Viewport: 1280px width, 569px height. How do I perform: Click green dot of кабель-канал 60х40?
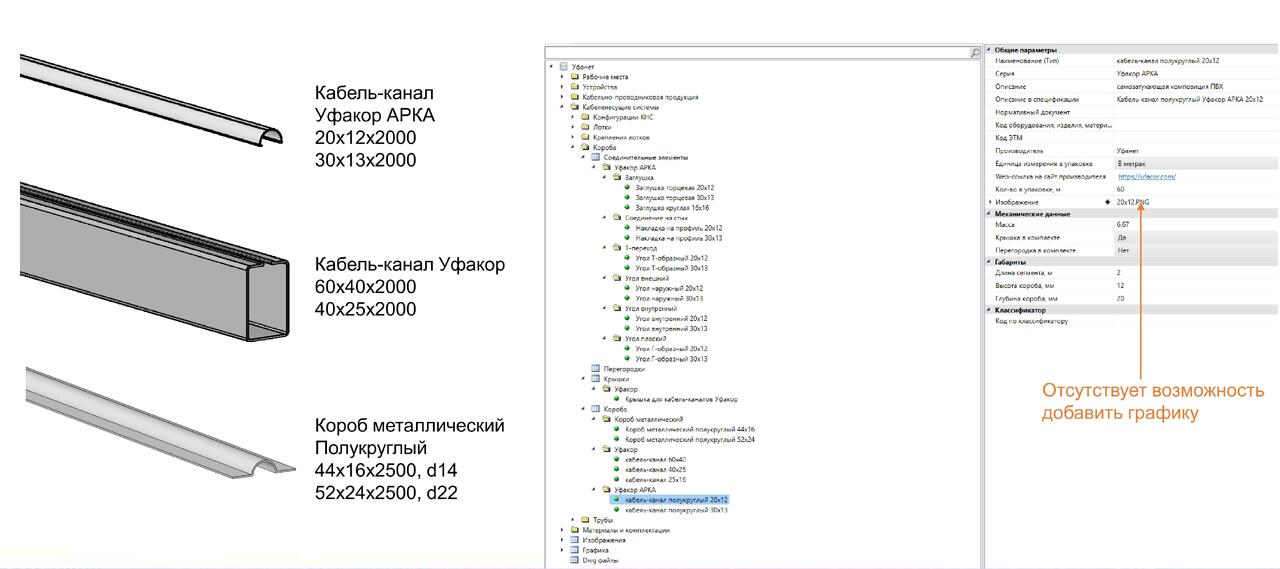tap(617, 459)
